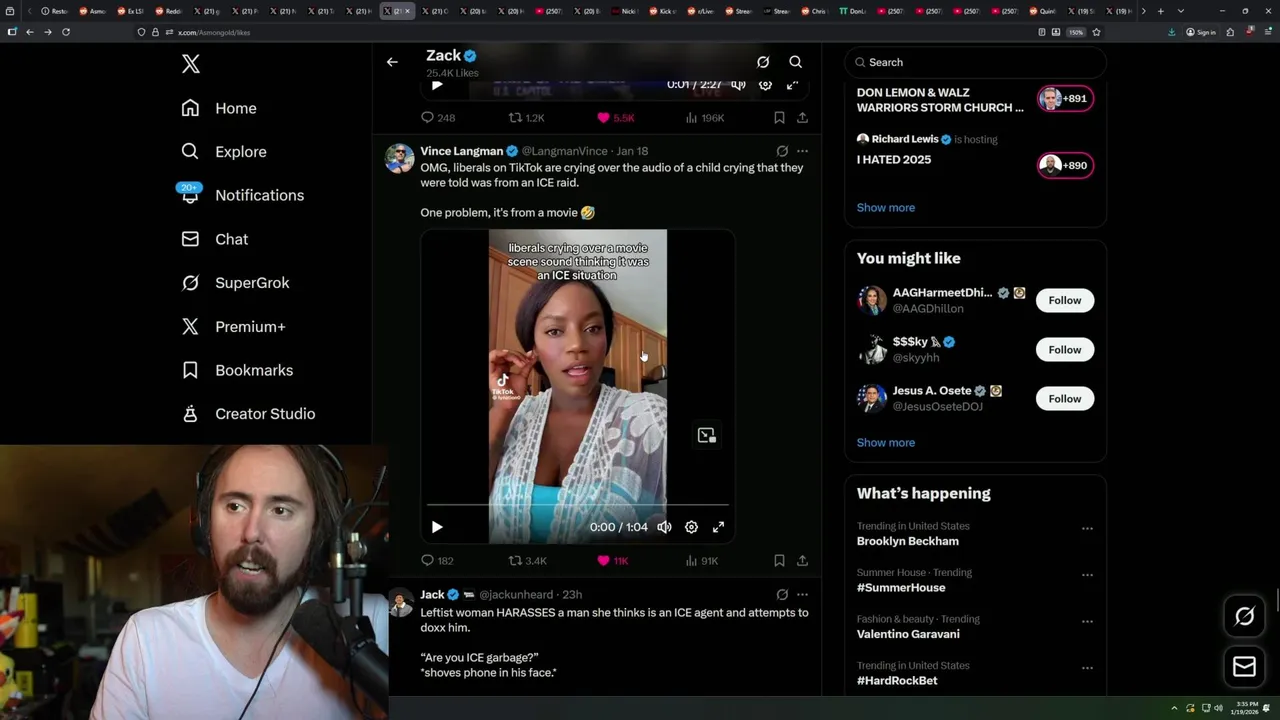Play the TikTok video in Vince Langman's post
1280x720 pixels.
tap(437, 527)
